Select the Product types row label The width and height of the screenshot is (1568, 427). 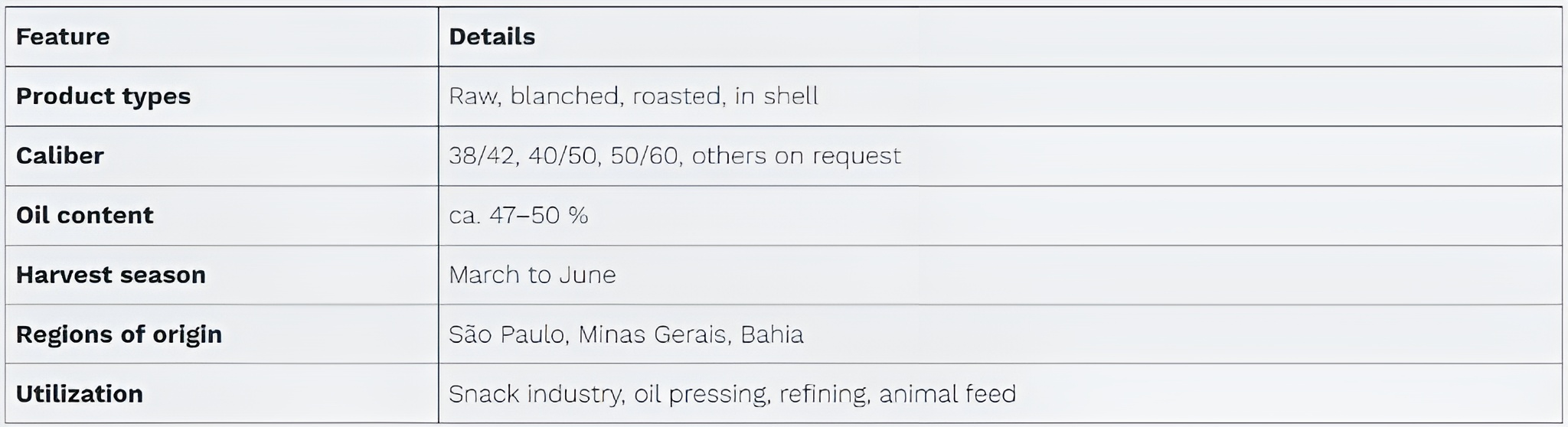(x=103, y=96)
